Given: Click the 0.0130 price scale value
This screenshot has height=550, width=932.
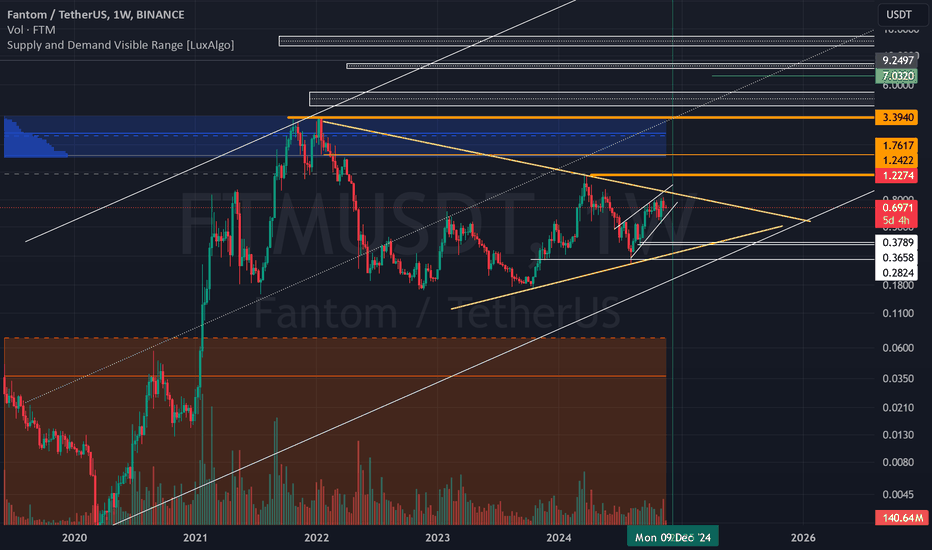Looking at the screenshot, I should pos(898,435).
